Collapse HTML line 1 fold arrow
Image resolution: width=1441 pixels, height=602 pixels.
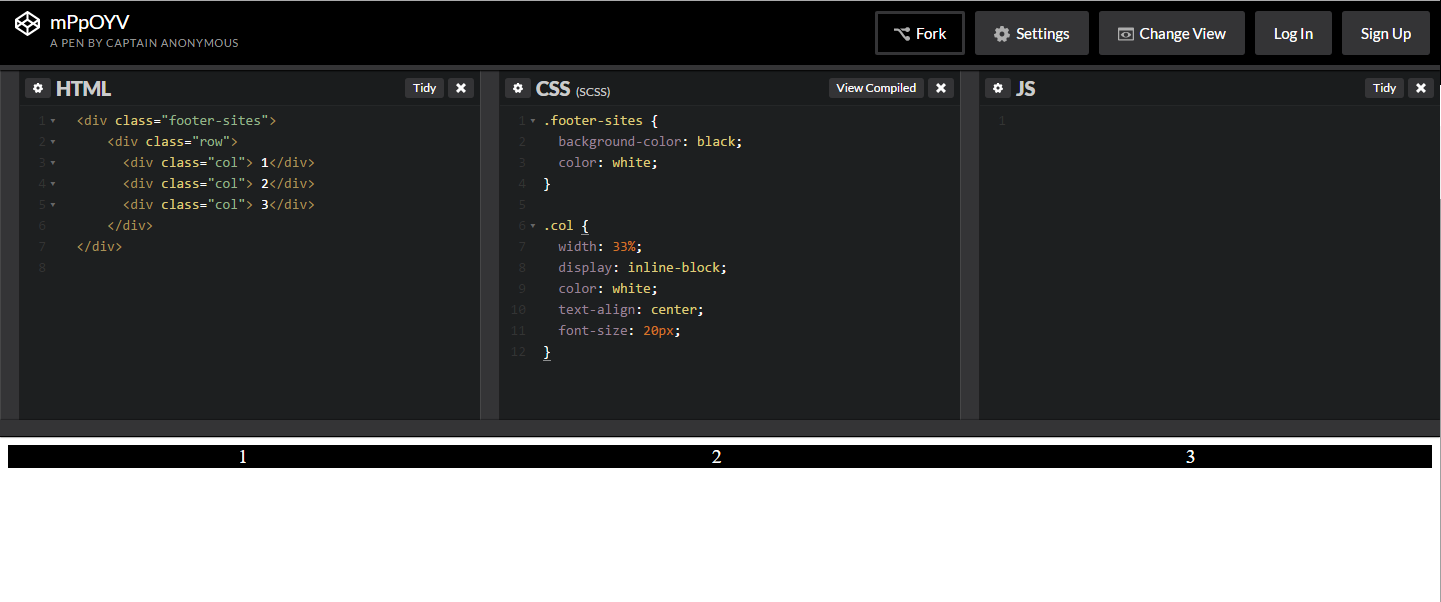click(x=52, y=121)
